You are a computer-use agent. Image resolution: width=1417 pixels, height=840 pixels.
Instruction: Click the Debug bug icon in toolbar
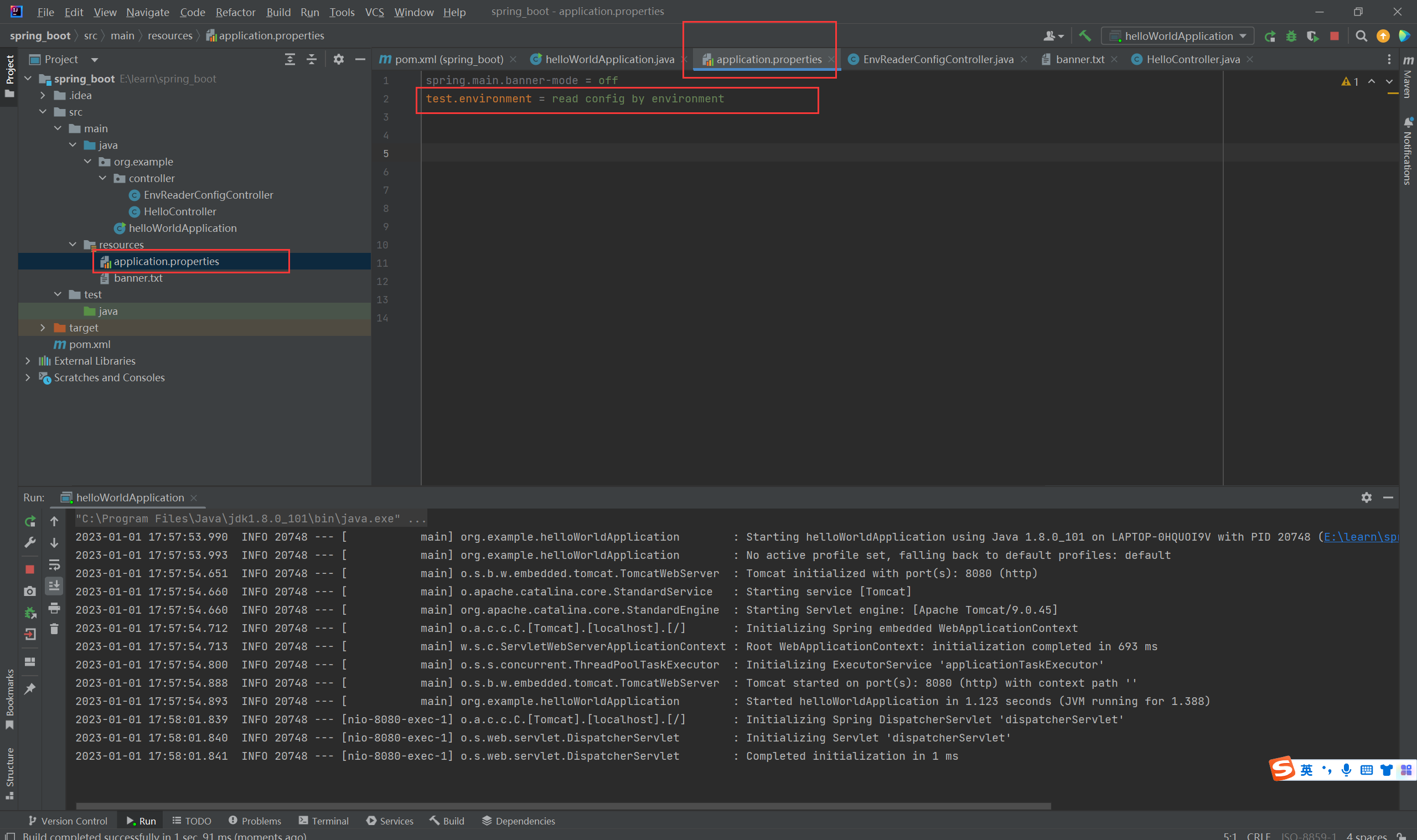coord(1291,36)
